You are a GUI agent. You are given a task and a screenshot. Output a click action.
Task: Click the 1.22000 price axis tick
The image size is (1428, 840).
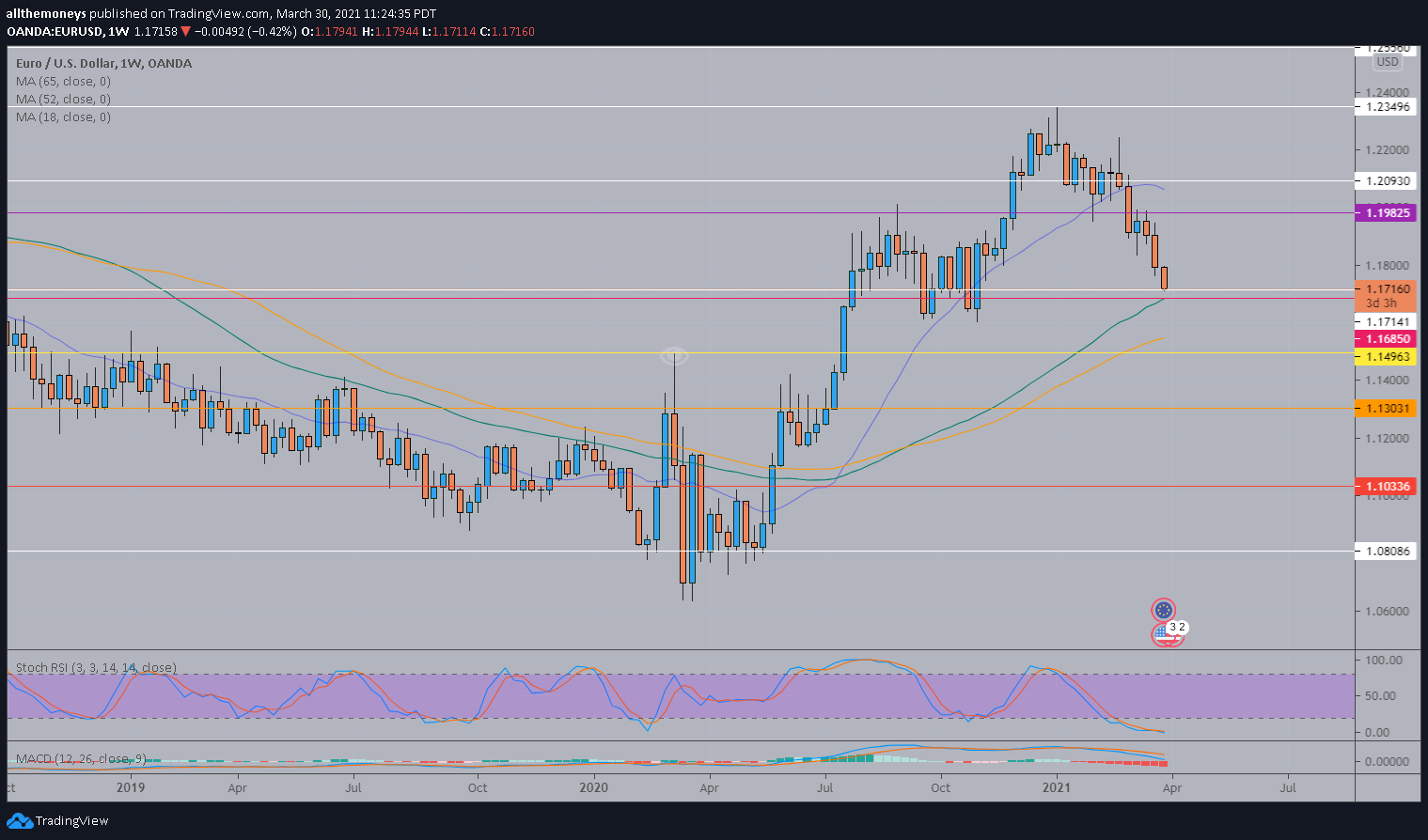(x=1387, y=150)
